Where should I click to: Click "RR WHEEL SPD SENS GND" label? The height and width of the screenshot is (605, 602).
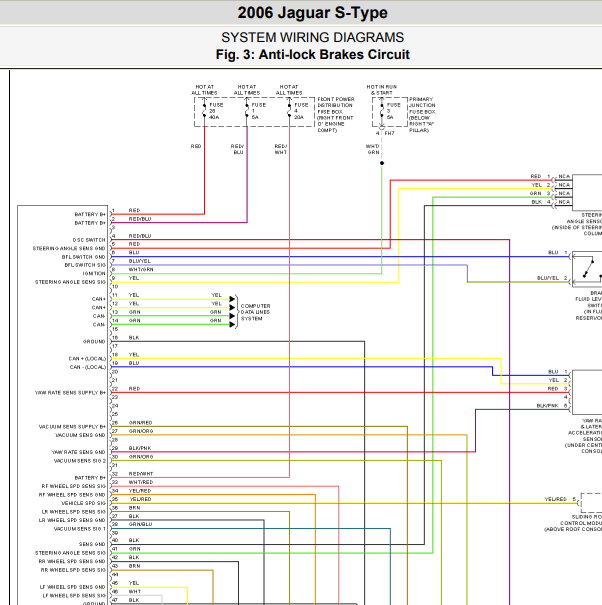(x=72, y=561)
